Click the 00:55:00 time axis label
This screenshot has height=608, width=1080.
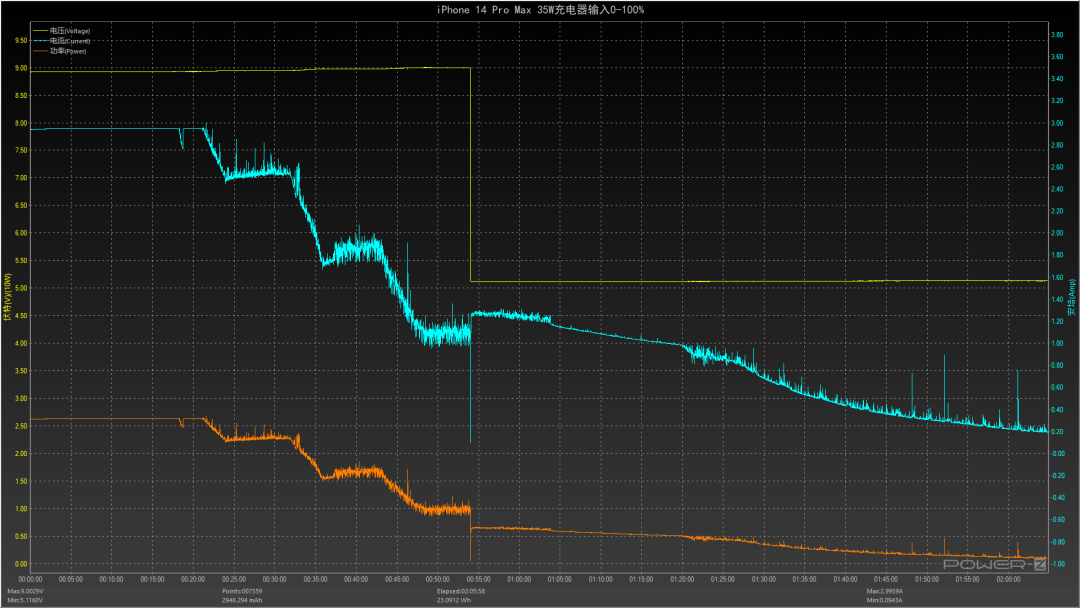point(479,580)
